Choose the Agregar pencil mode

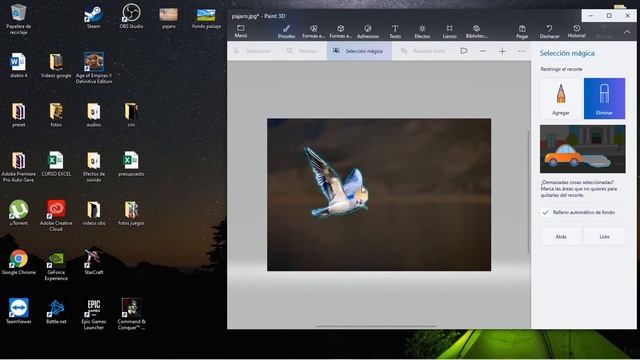(x=560, y=98)
